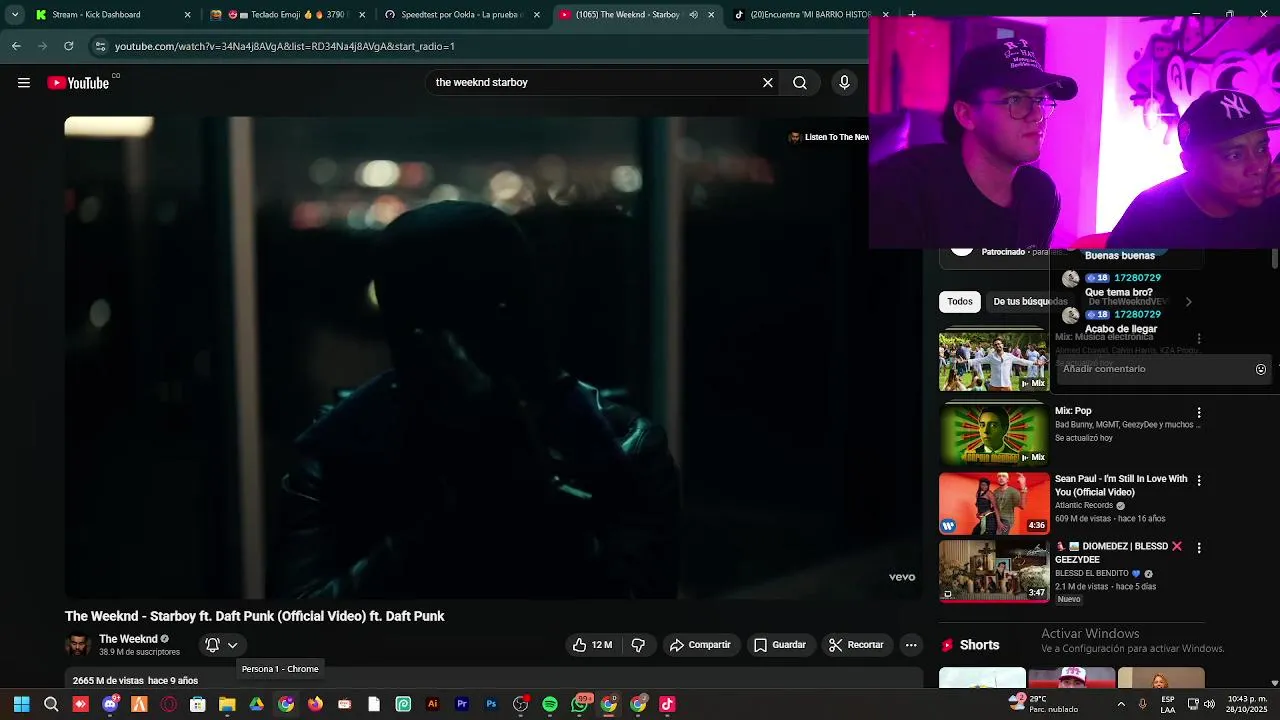Open options for DIOMEDEZ BLESSD video

point(1199,548)
